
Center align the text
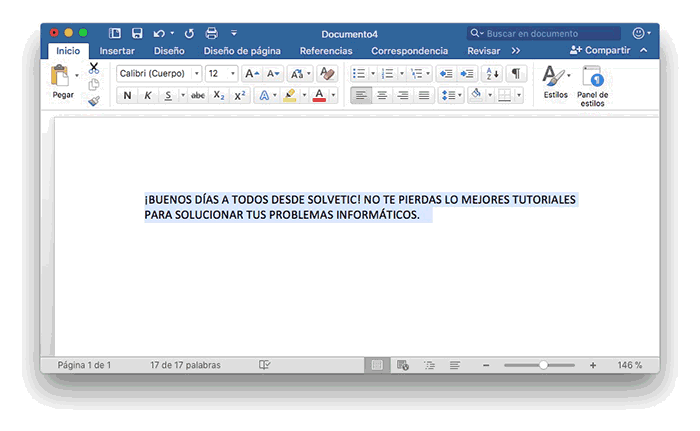[x=382, y=95]
